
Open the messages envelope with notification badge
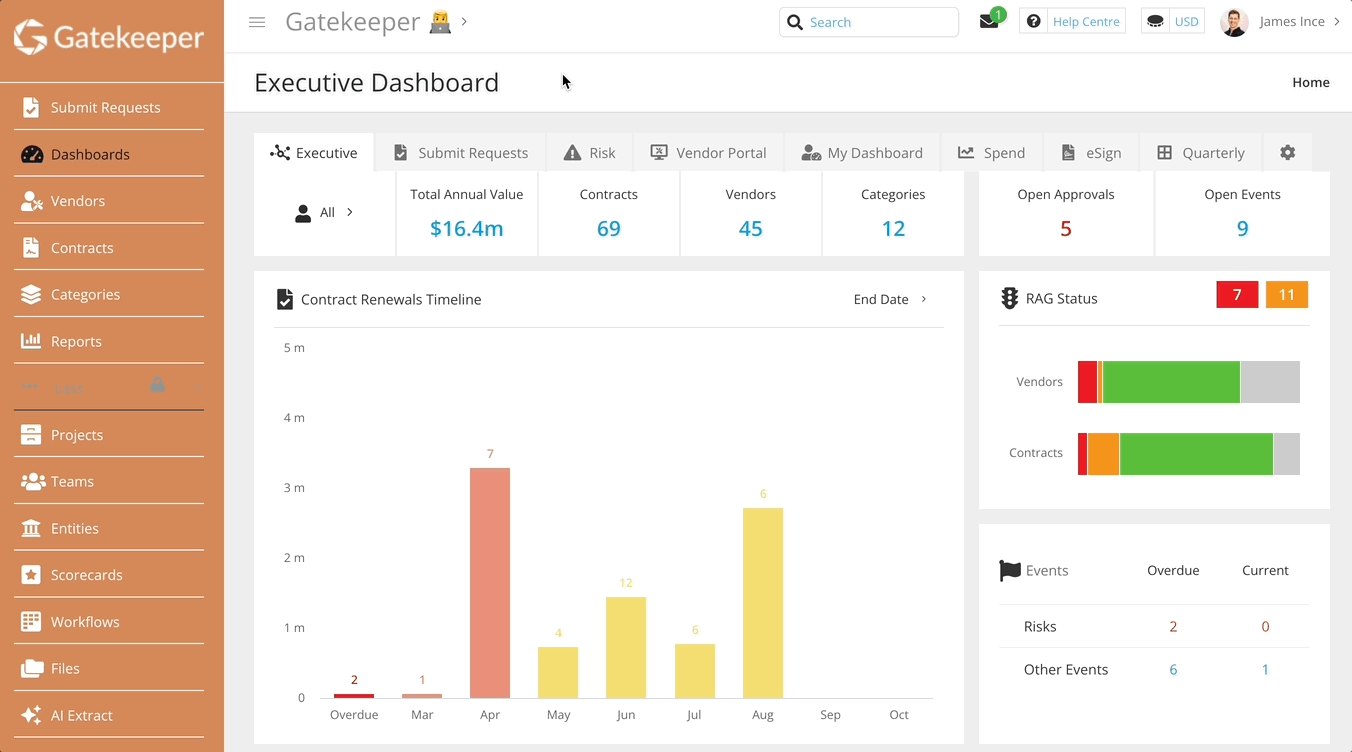coord(988,20)
